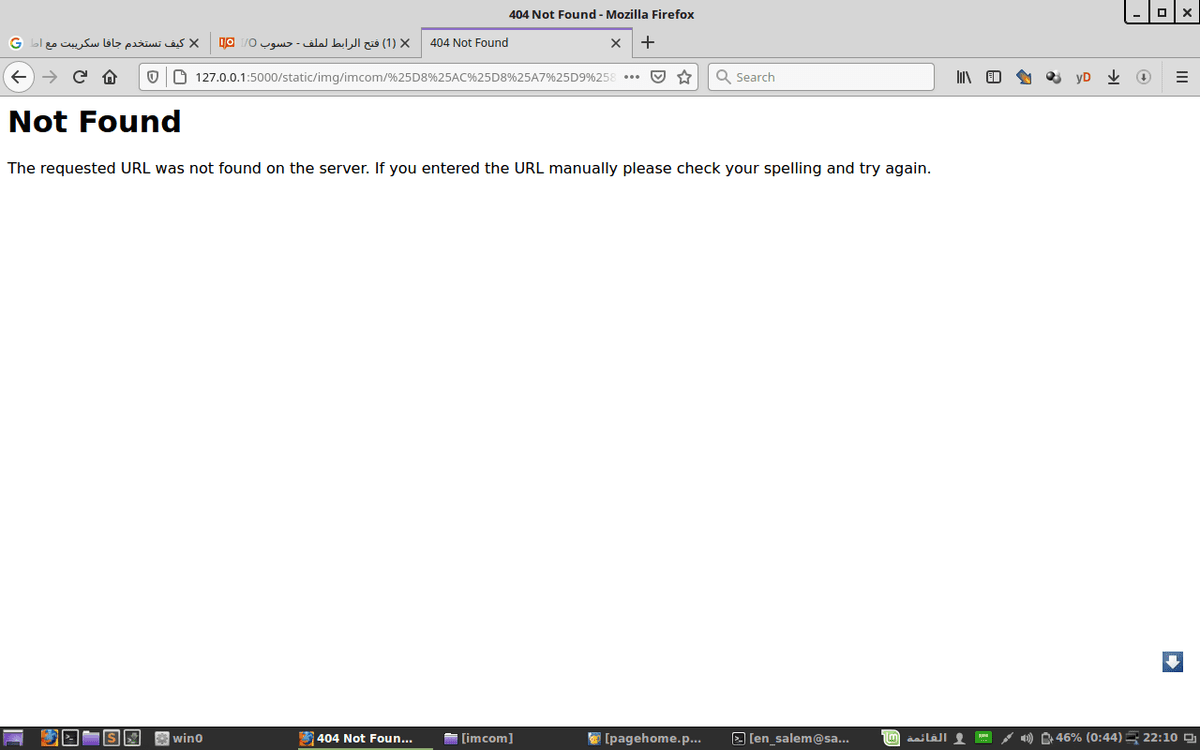This screenshot has width=1200, height=750.
Task: Click the requested URL error message
Action: 469,168
